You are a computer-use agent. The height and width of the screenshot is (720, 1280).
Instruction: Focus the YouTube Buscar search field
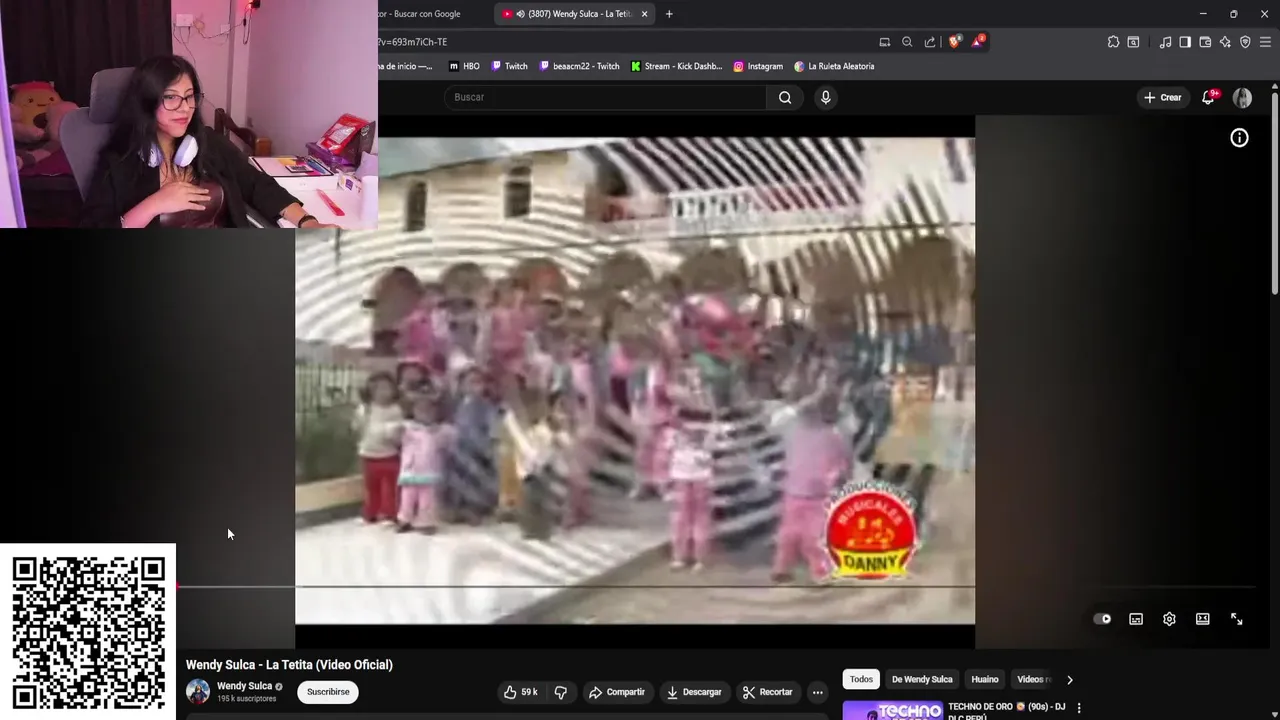pyautogui.click(x=605, y=97)
